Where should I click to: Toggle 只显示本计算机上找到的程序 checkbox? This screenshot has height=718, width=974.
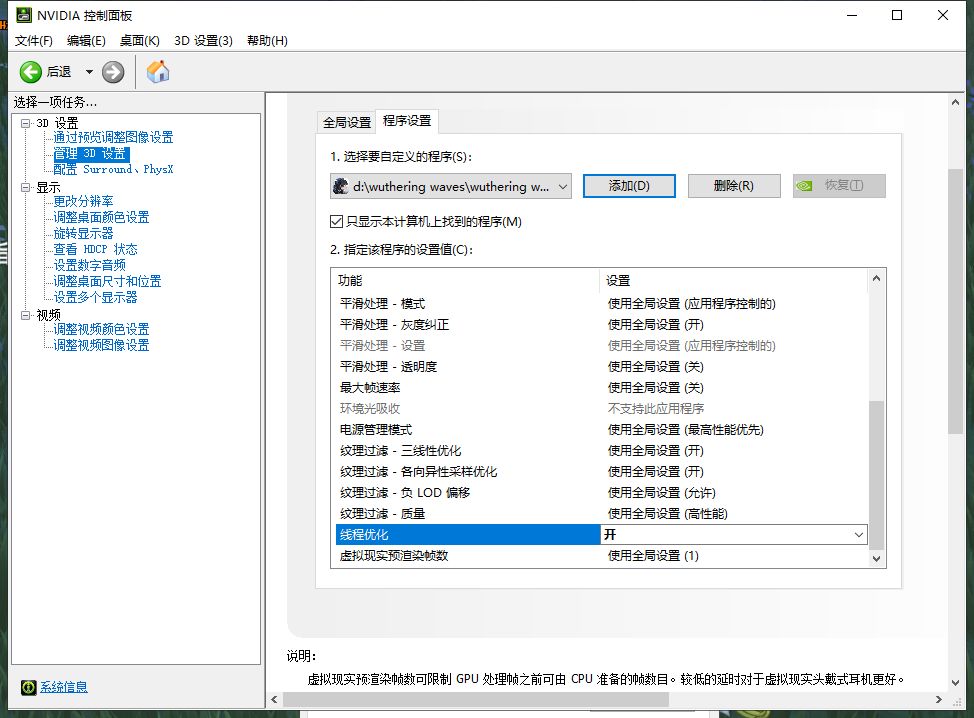337,222
